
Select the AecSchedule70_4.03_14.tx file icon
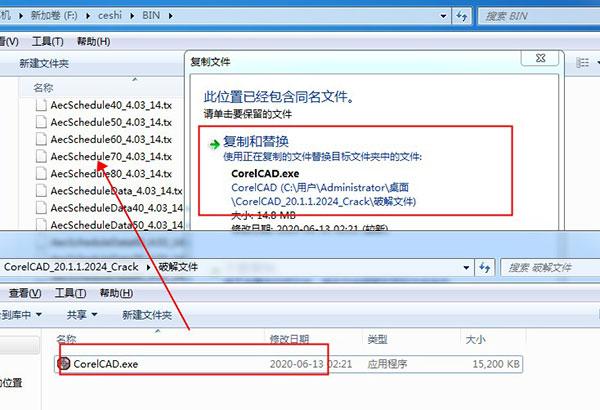41,156
